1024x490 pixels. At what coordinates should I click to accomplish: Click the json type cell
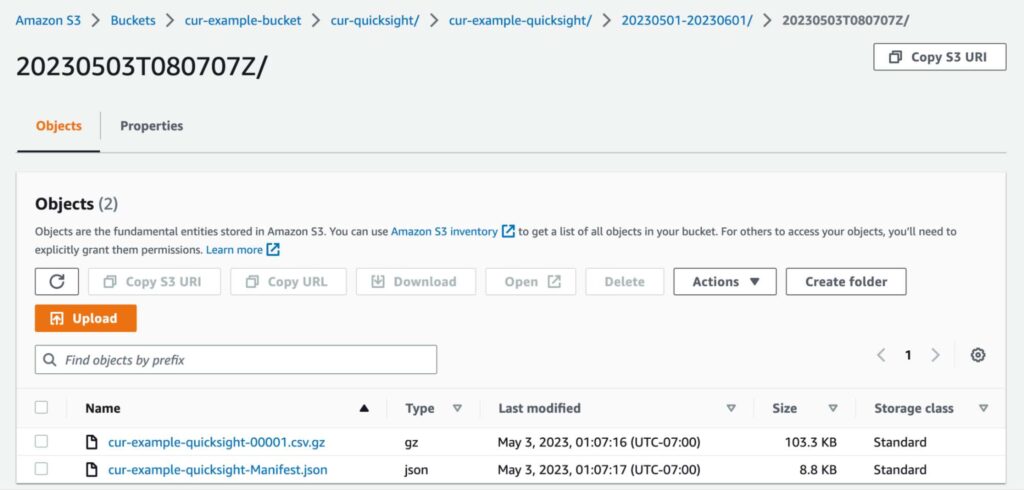pyautogui.click(x=417, y=470)
